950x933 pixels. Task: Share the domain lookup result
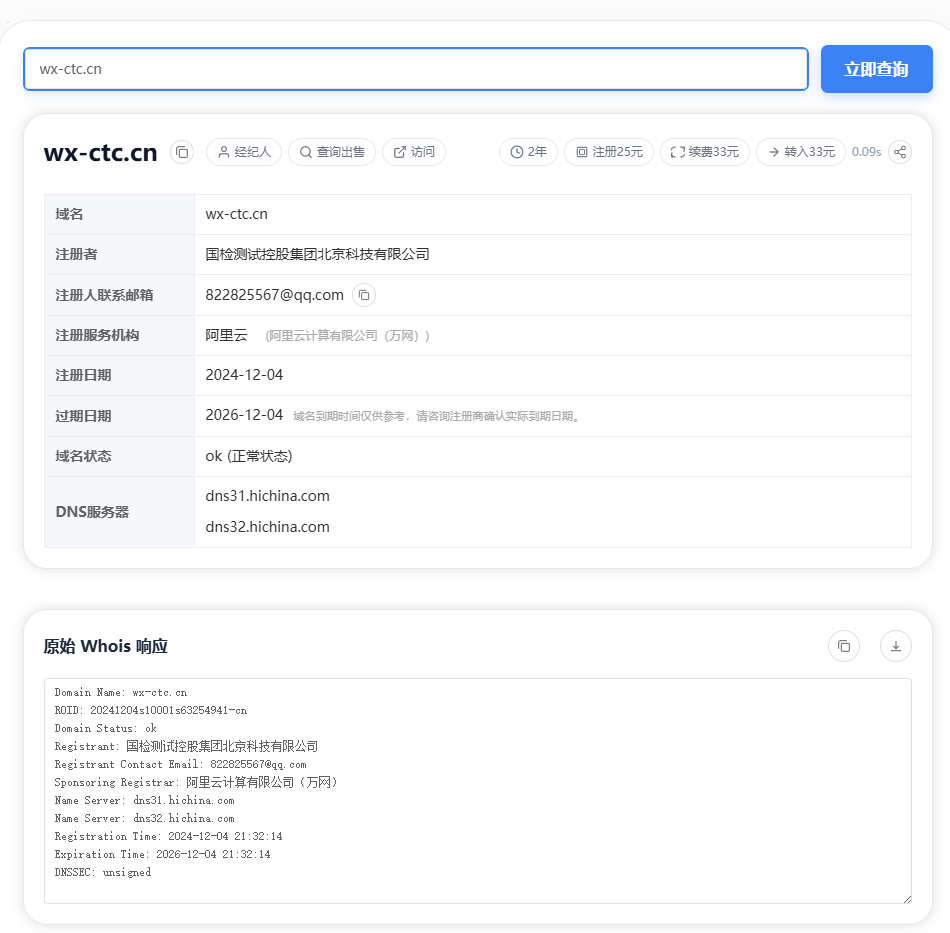pyautogui.click(x=900, y=152)
